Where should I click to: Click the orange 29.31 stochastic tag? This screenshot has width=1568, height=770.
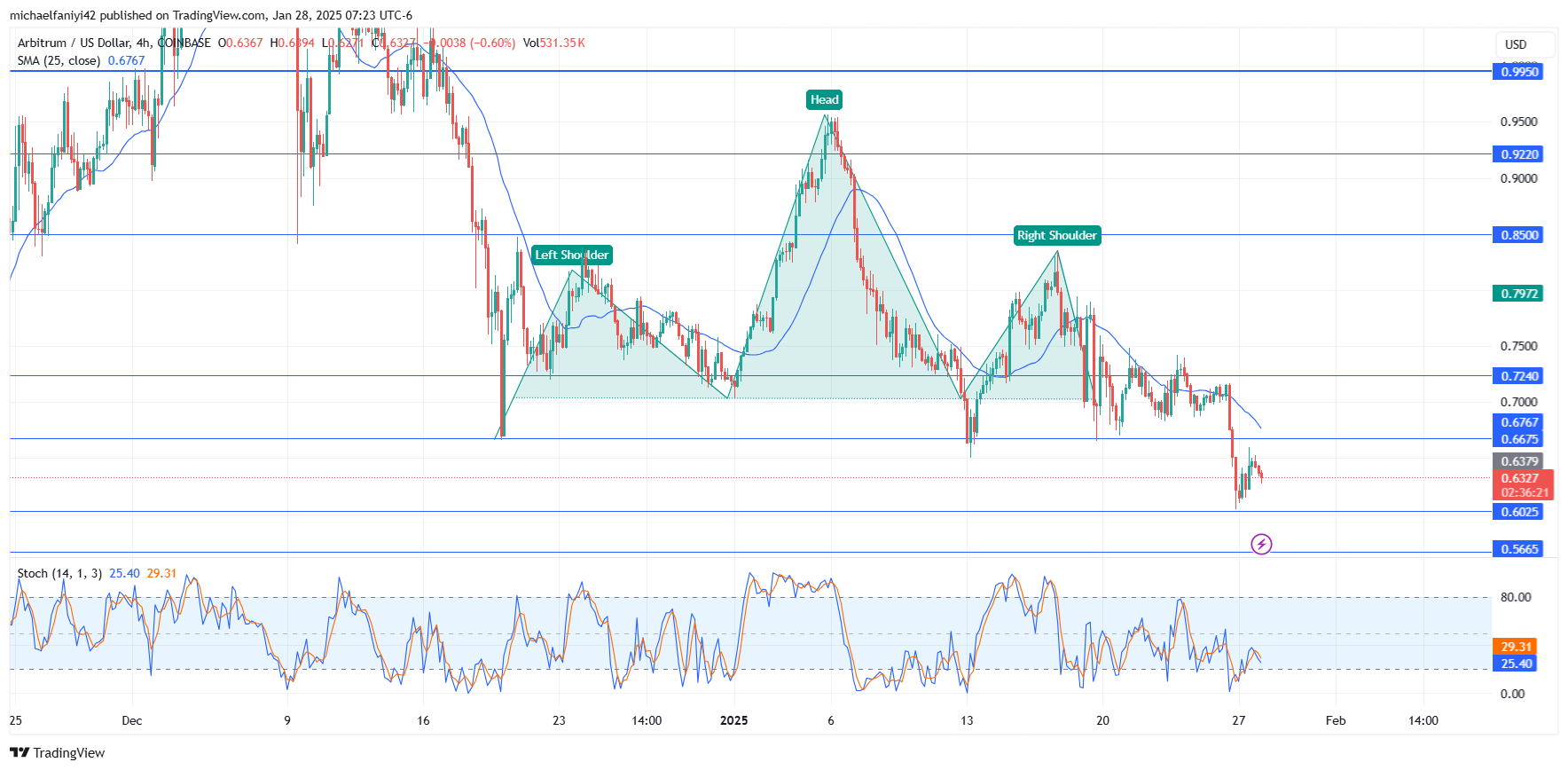(x=1515, y=647)
